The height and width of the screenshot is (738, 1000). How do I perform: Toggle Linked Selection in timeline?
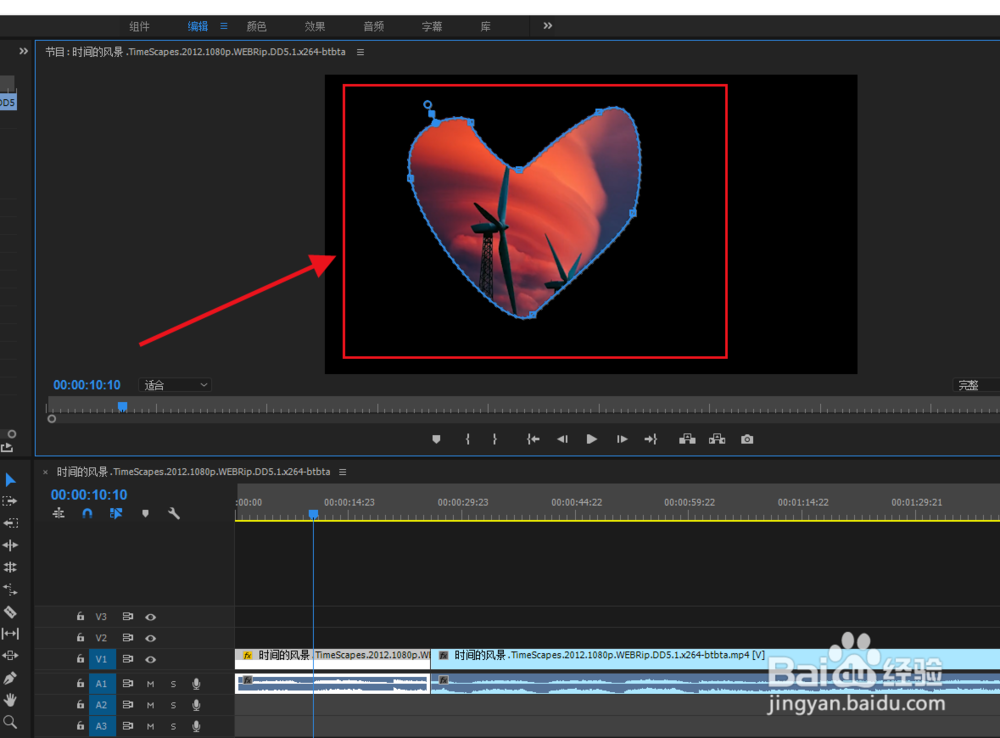[x=115, y=513]
